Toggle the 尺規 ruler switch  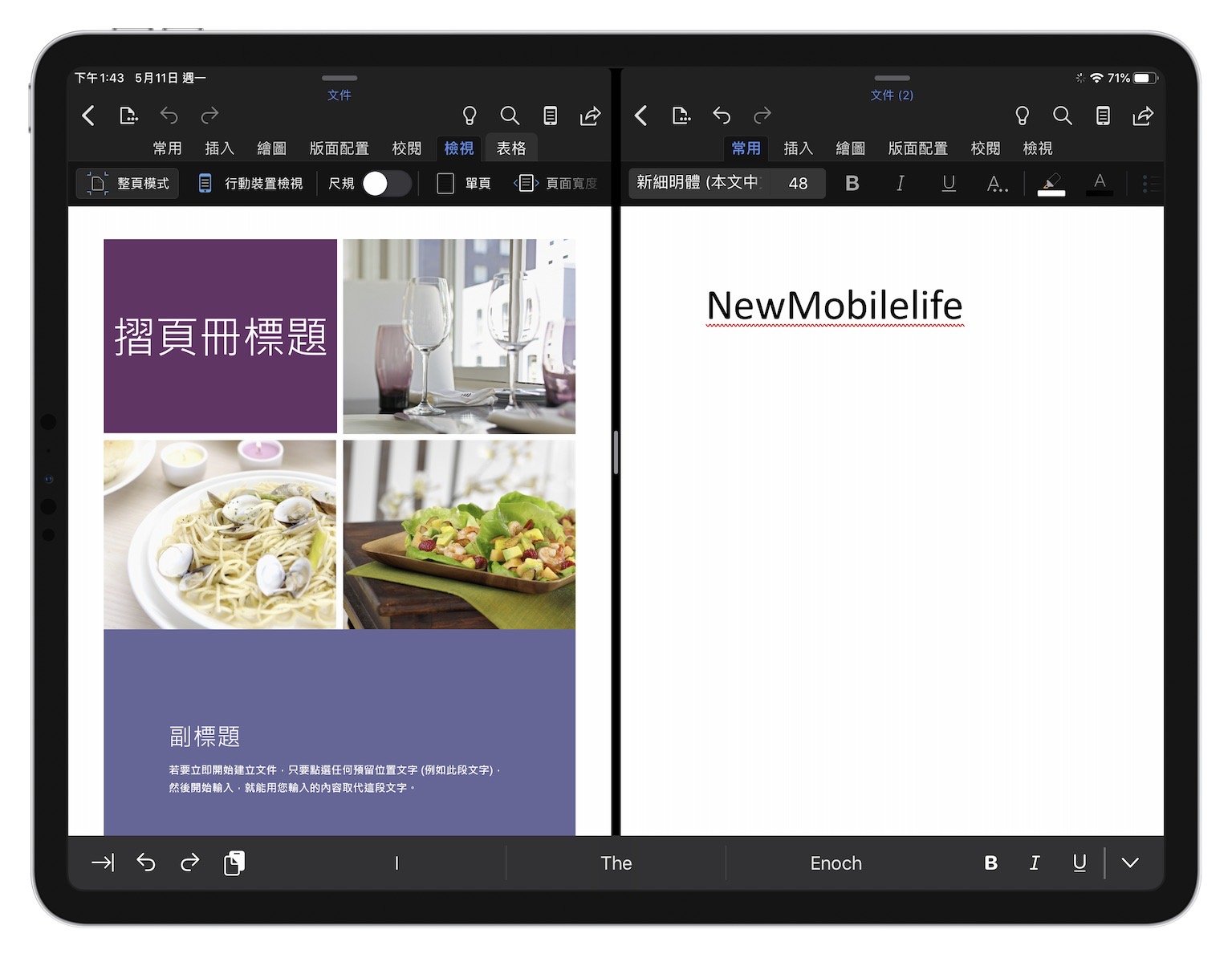click(386, 184)
